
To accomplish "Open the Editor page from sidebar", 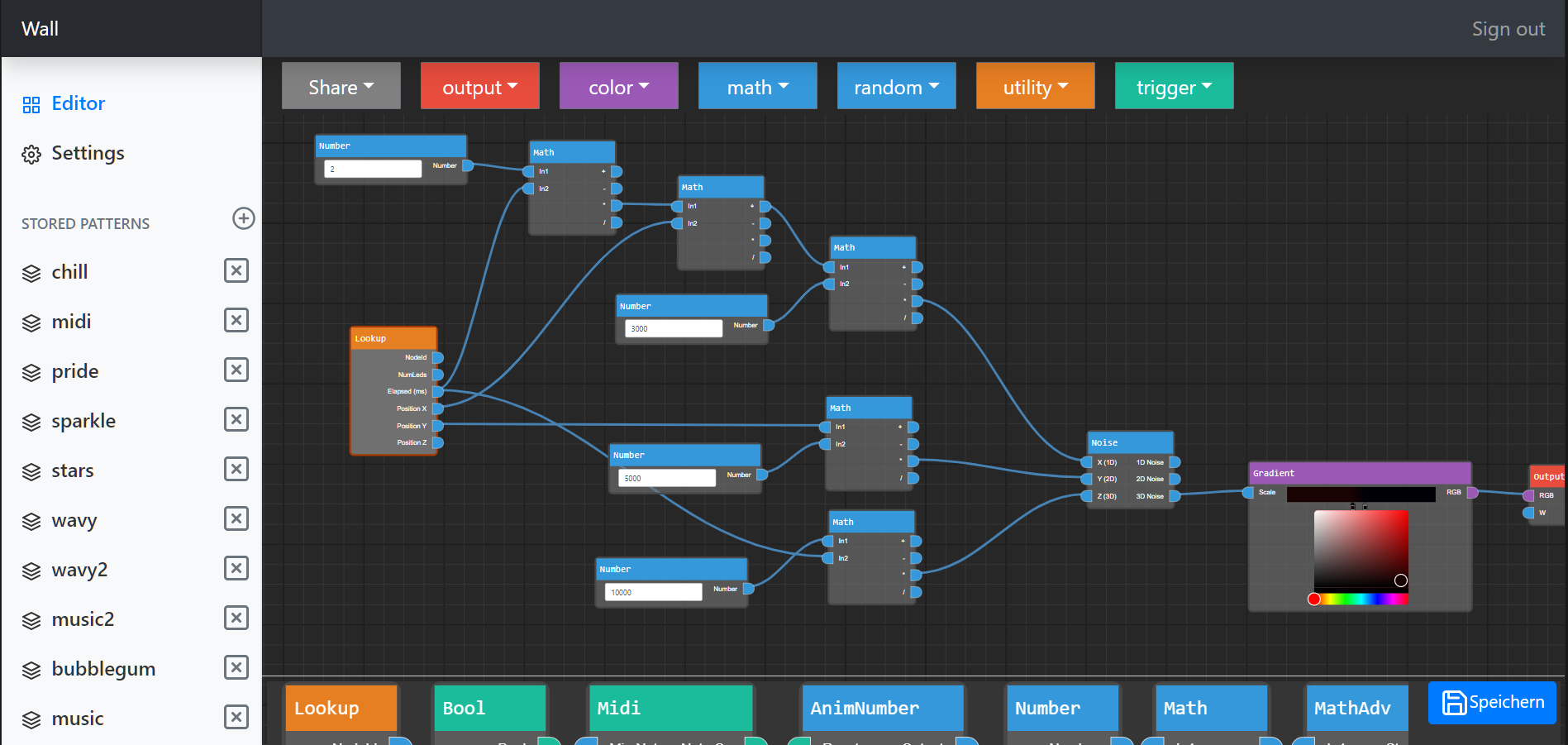I will click(x=64, y=103).
